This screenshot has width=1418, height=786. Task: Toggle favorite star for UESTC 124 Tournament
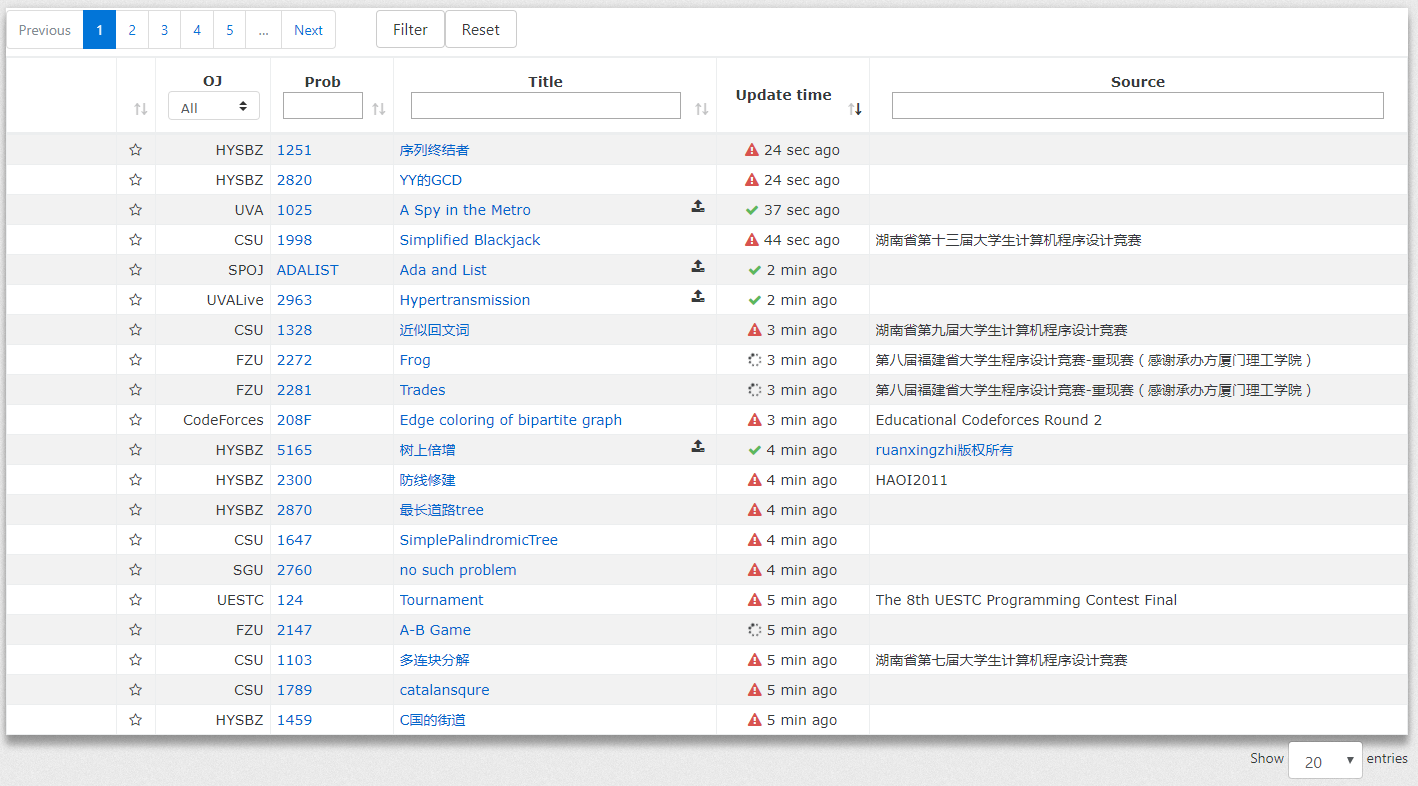coord(136,600)
